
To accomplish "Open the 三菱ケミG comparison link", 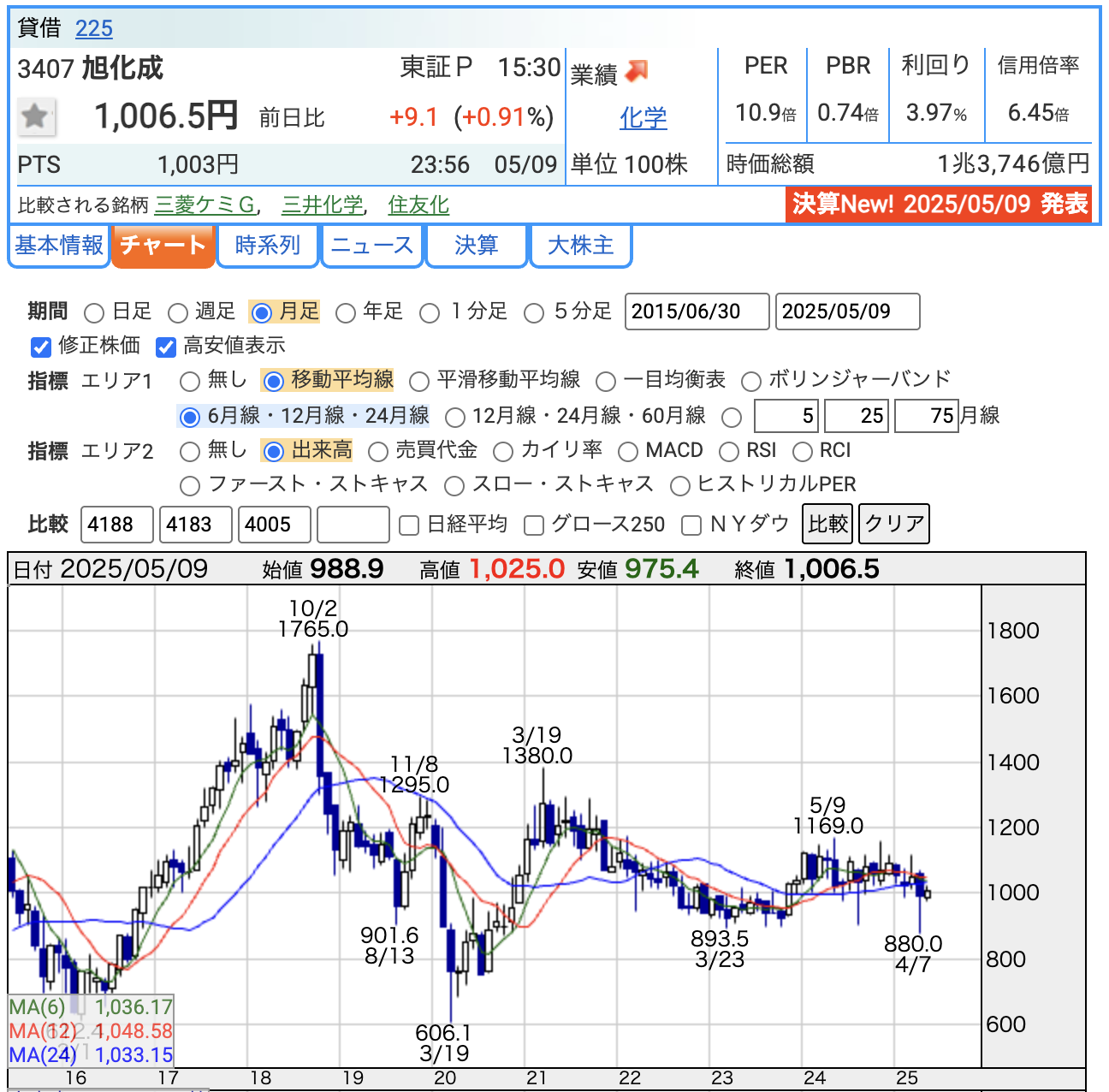I will point(205,205).
